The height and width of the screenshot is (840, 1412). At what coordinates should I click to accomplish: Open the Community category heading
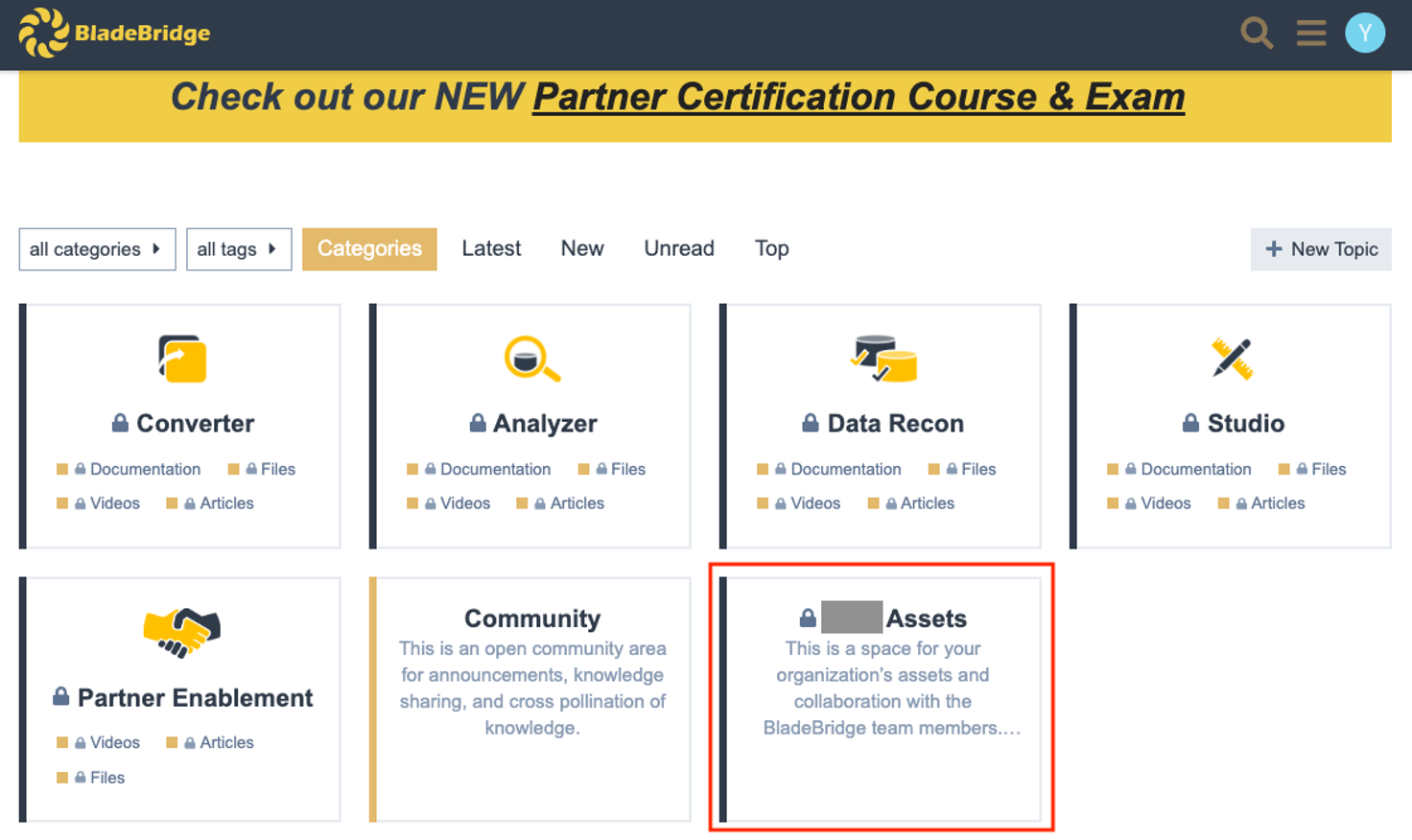(532, 618)
